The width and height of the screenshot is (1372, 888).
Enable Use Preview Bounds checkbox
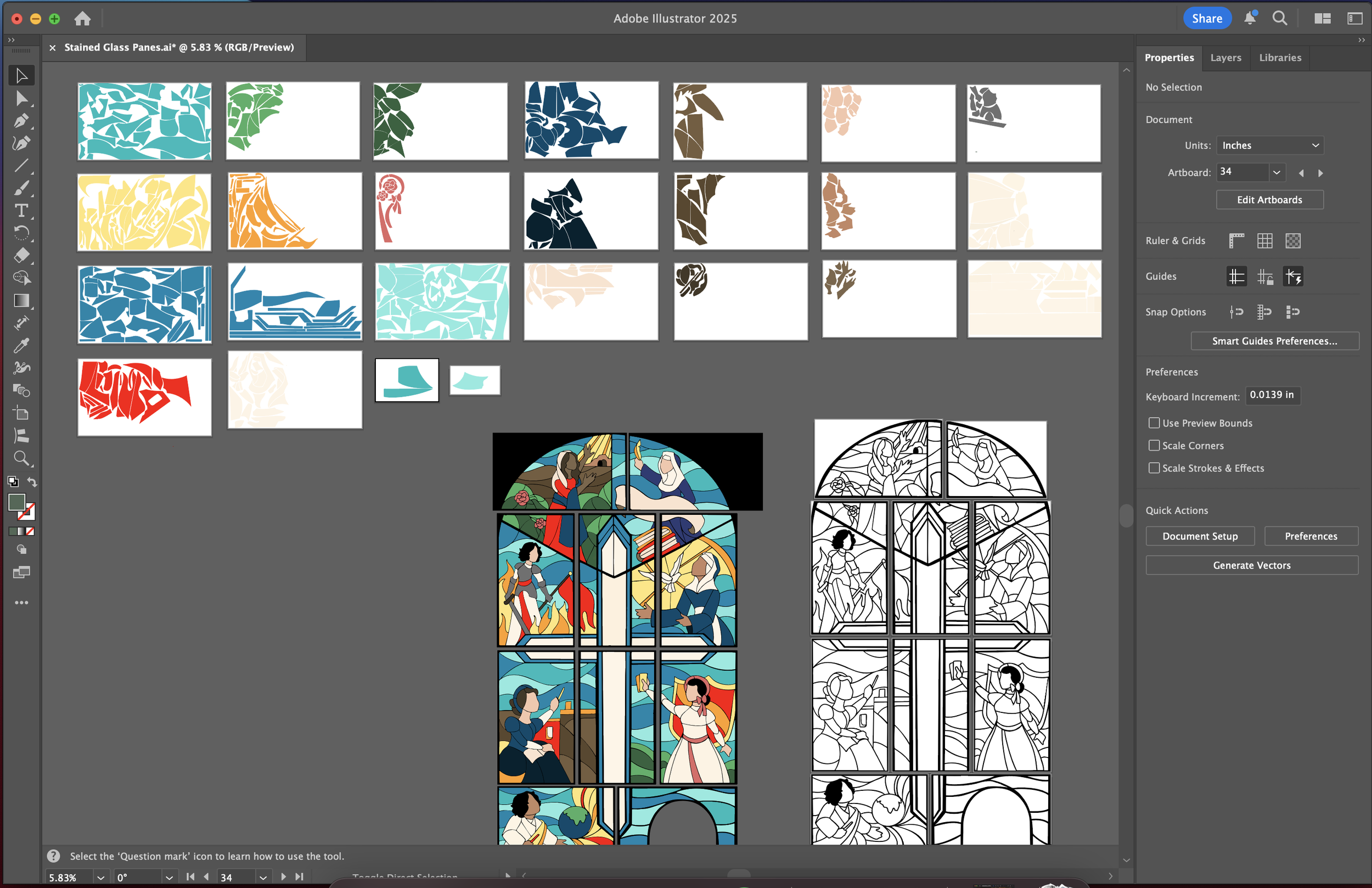(x=1154, y=423)
